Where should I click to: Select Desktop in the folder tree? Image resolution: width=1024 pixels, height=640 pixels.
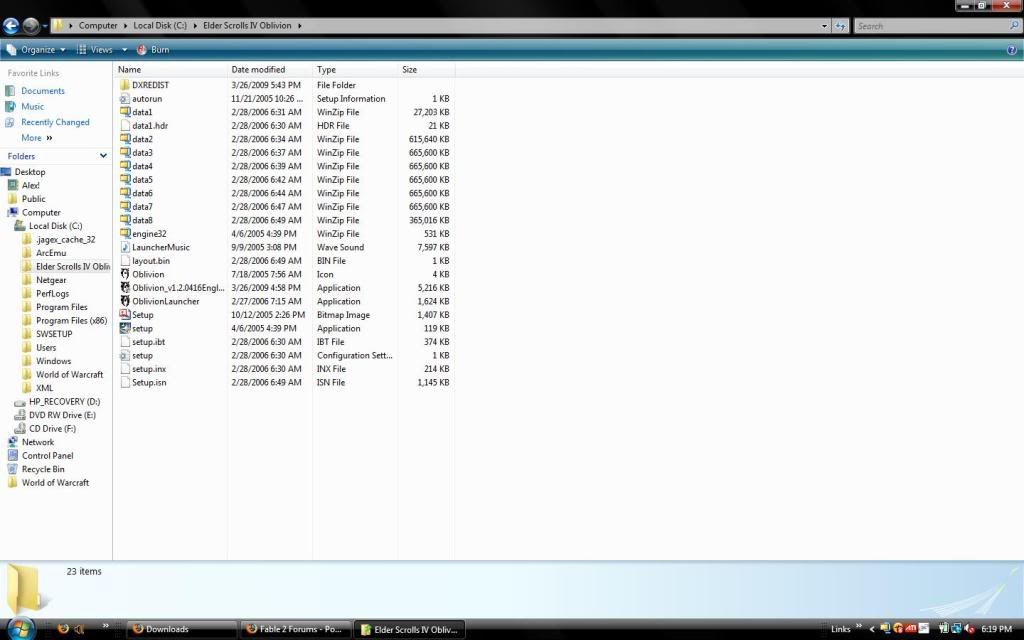point(30,172)
